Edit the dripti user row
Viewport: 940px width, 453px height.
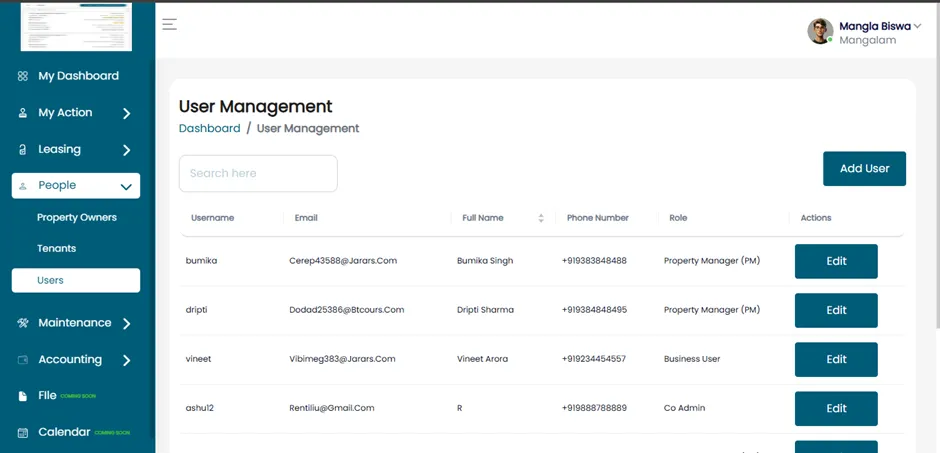click(836, 310)
